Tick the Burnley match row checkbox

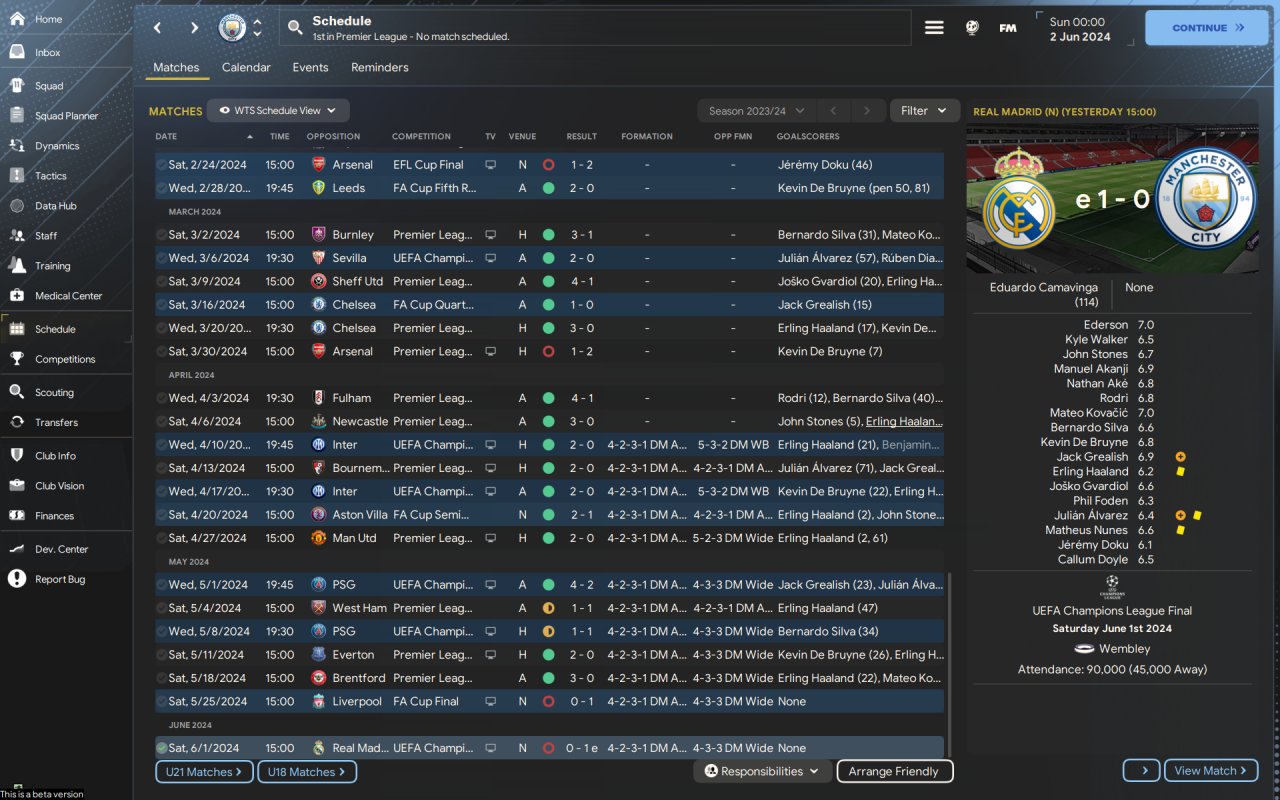point(161,235)
